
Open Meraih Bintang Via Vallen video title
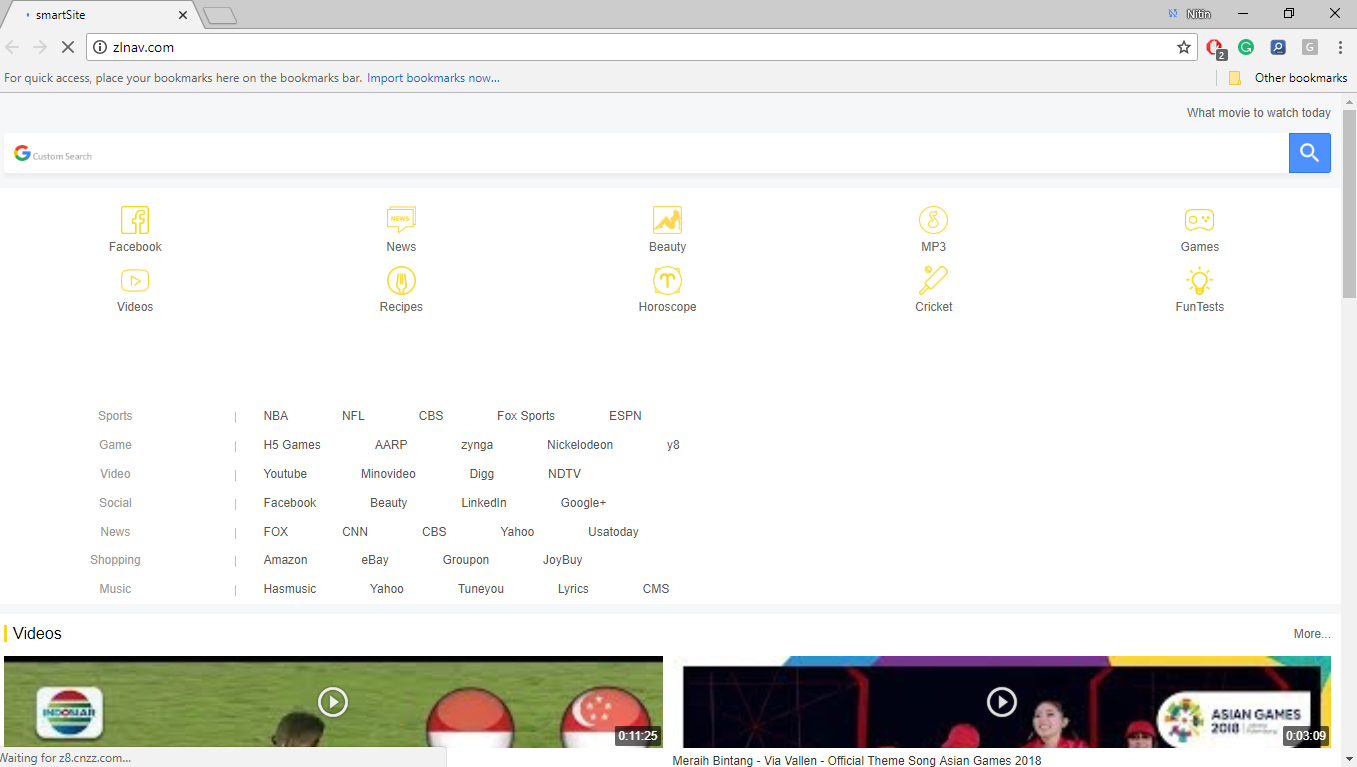point(857,761)
